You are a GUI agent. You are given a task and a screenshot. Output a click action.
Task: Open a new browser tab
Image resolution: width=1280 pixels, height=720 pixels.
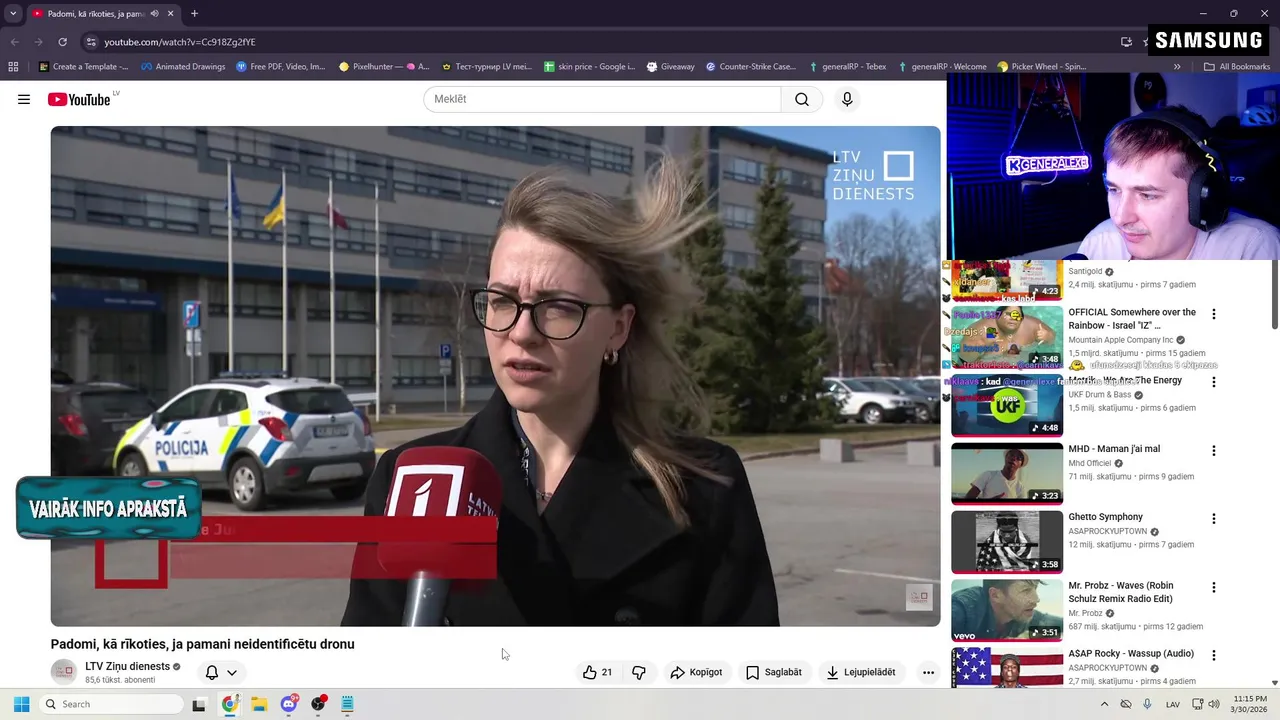[x=194, y=14]
